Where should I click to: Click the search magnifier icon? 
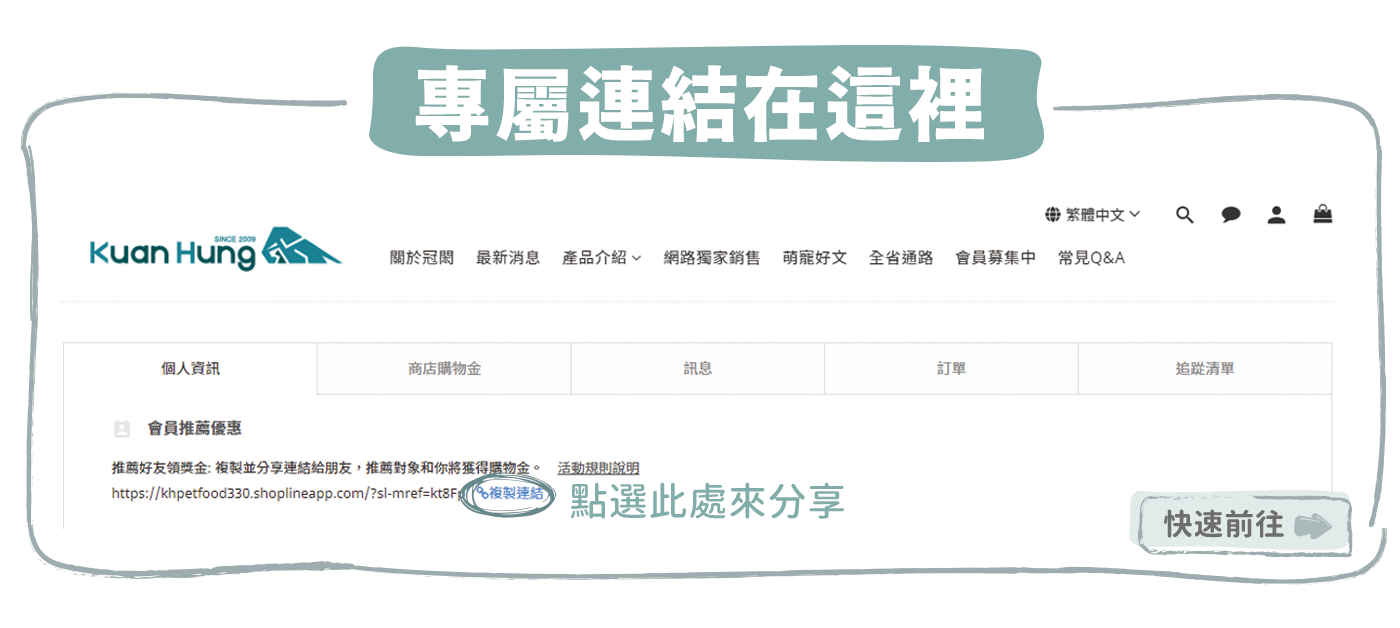(x=1185, y=215)
